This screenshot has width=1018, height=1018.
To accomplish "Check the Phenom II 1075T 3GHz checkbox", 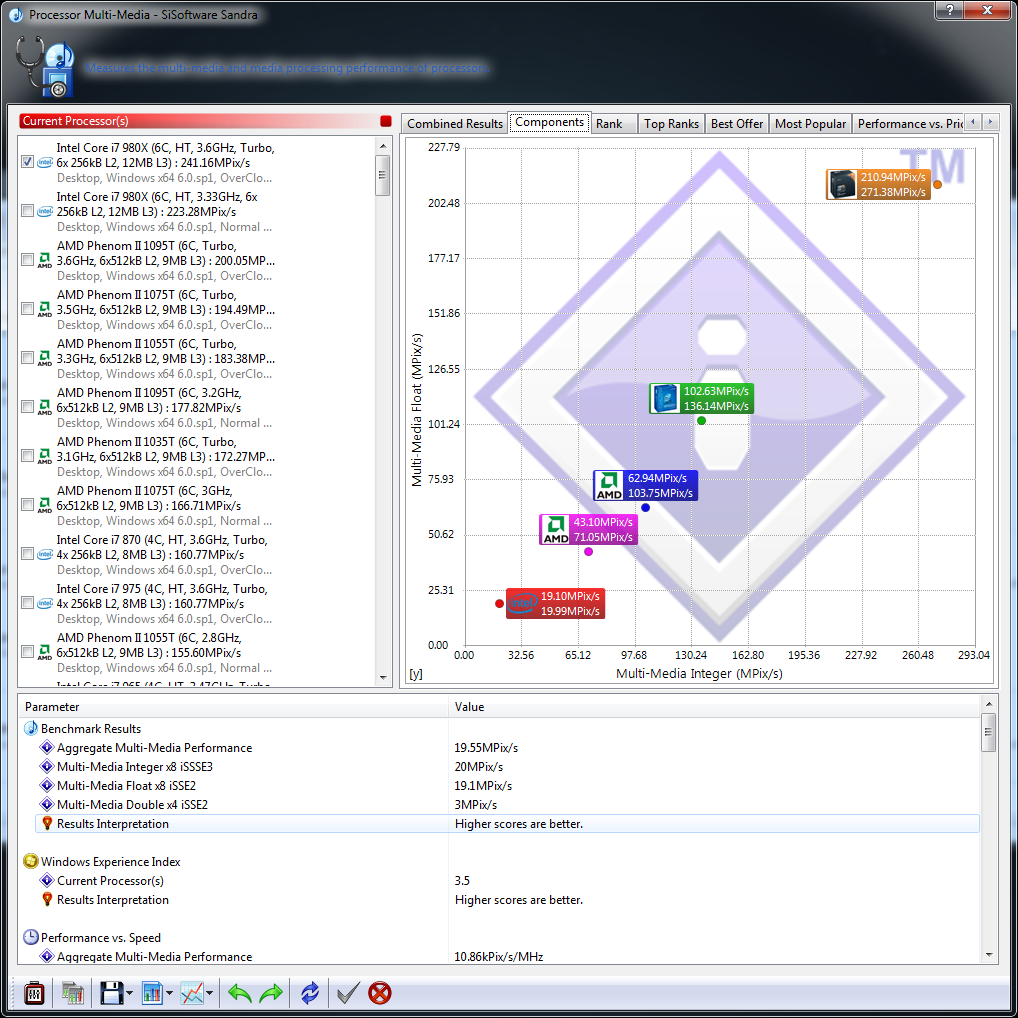I will [27, 504].
